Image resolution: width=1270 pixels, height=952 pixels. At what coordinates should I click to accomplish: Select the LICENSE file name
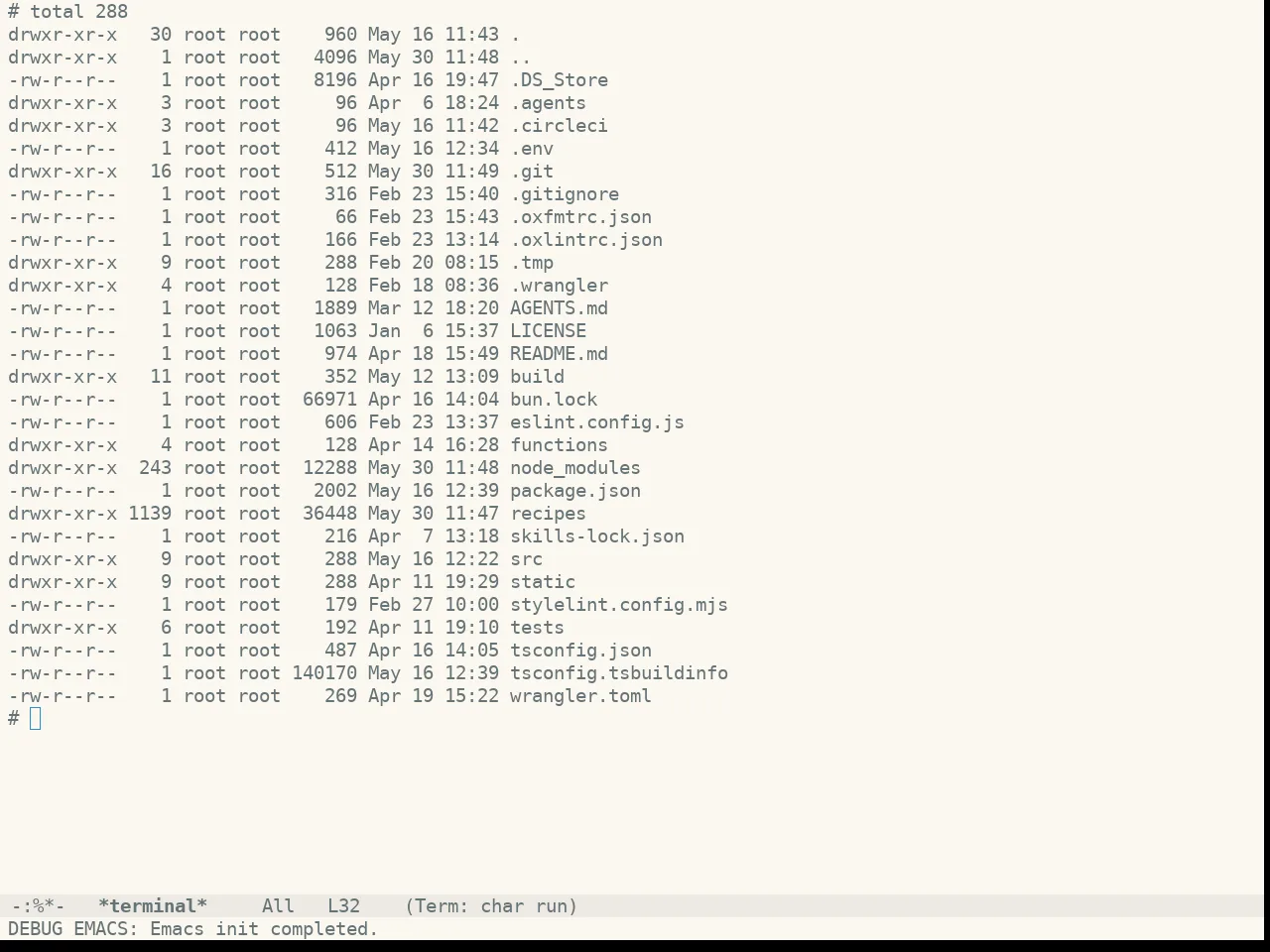click(x=549, y=331)
